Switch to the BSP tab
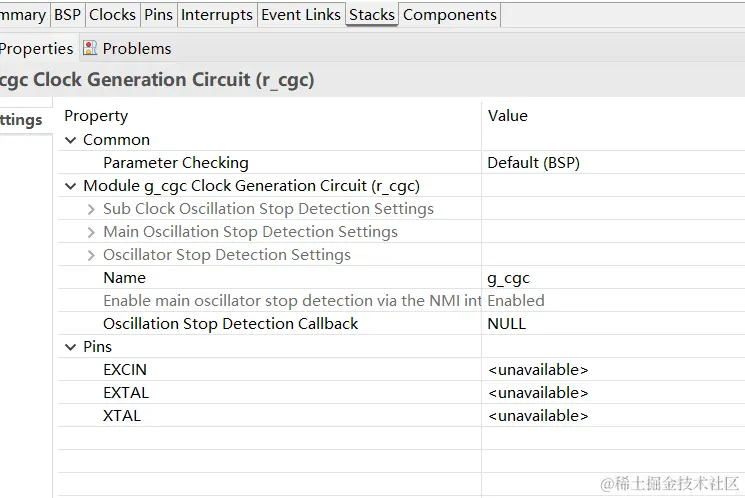The height and width of the screenshot is (498, 745). [x=68, y=15]
